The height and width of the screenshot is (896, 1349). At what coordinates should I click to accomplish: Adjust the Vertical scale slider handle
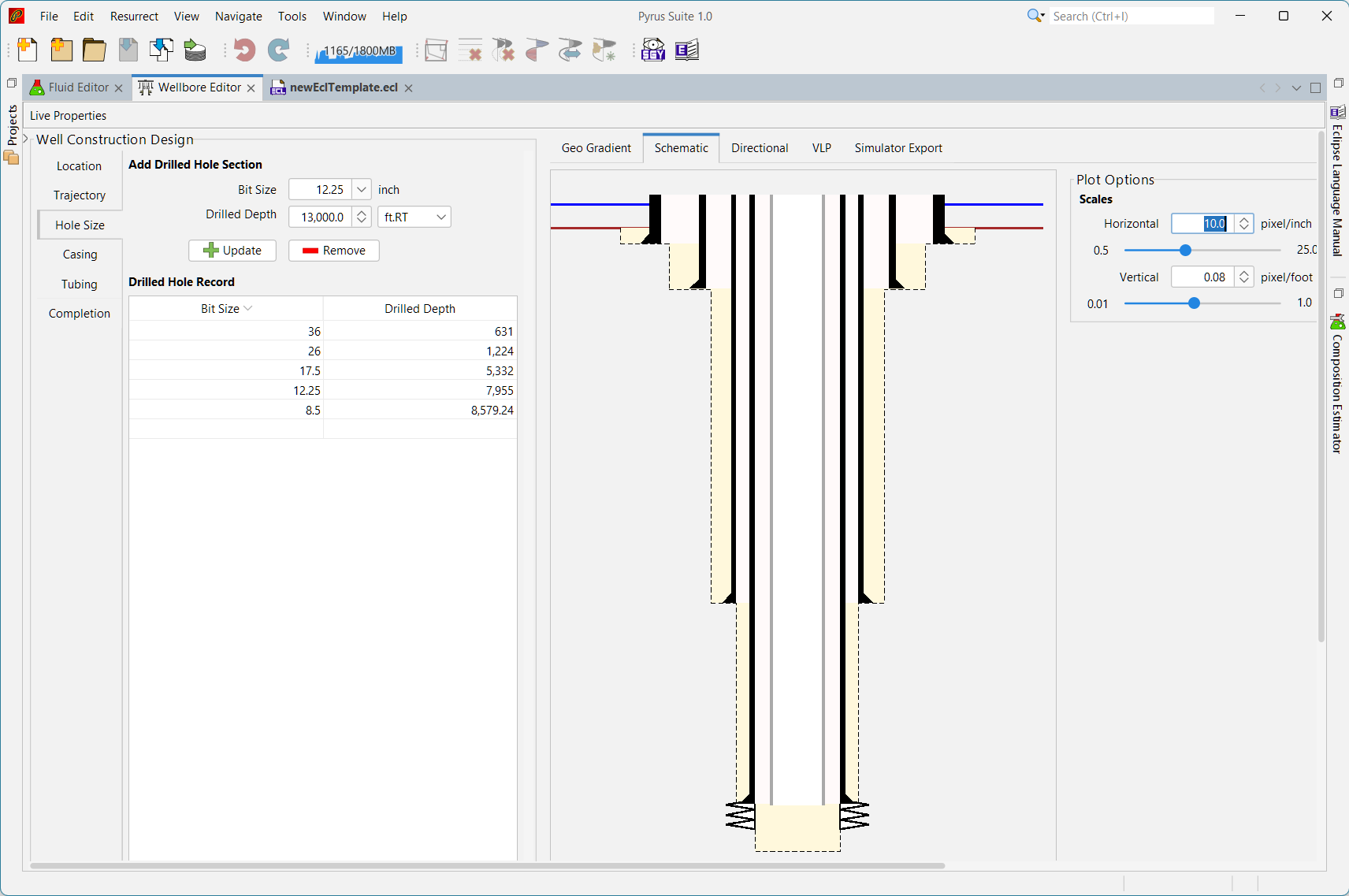pyautogui.click(x=1194, y=303)
